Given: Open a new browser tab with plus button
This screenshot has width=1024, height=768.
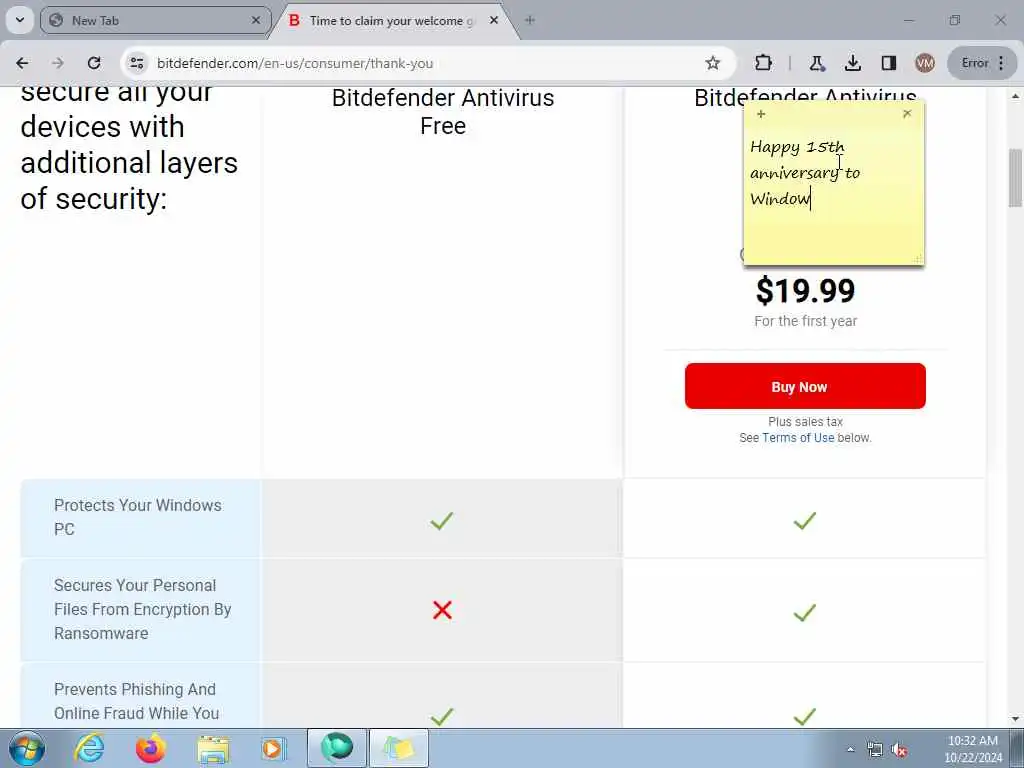Looking at the screenshot, I should [x=530, y=20].
